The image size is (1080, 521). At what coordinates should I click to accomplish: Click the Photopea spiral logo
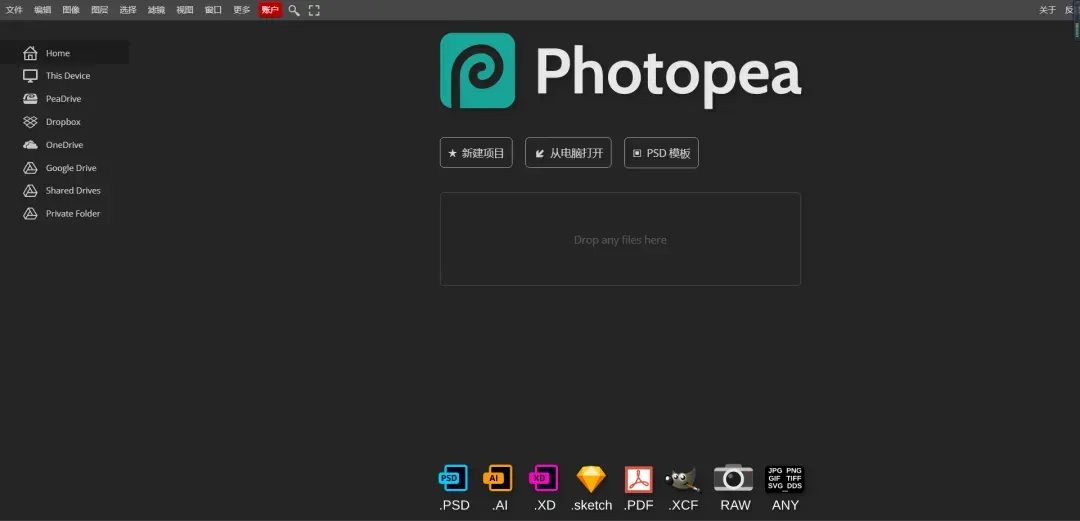(477, 70)
